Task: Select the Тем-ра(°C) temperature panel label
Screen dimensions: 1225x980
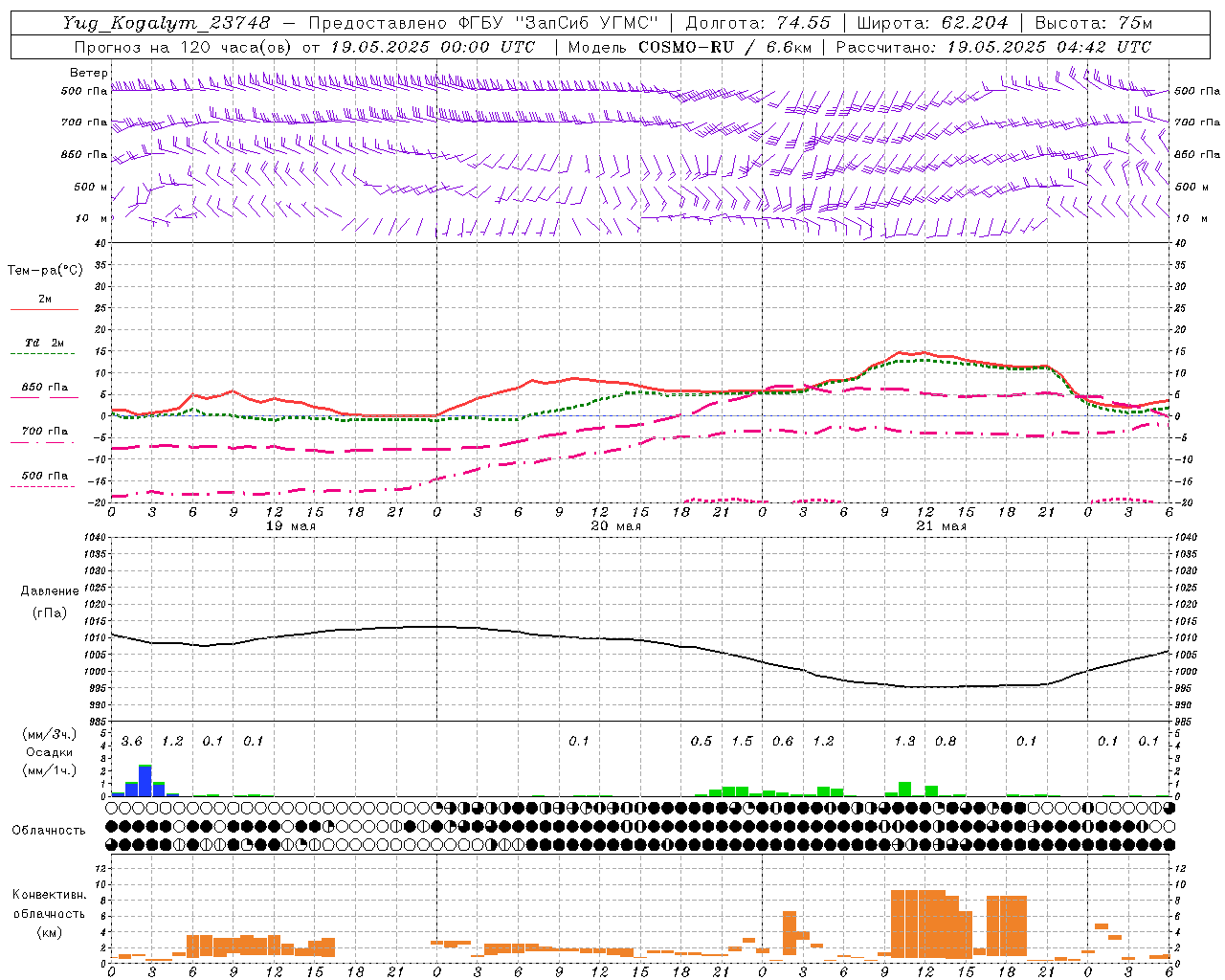Action: (45, 271)
